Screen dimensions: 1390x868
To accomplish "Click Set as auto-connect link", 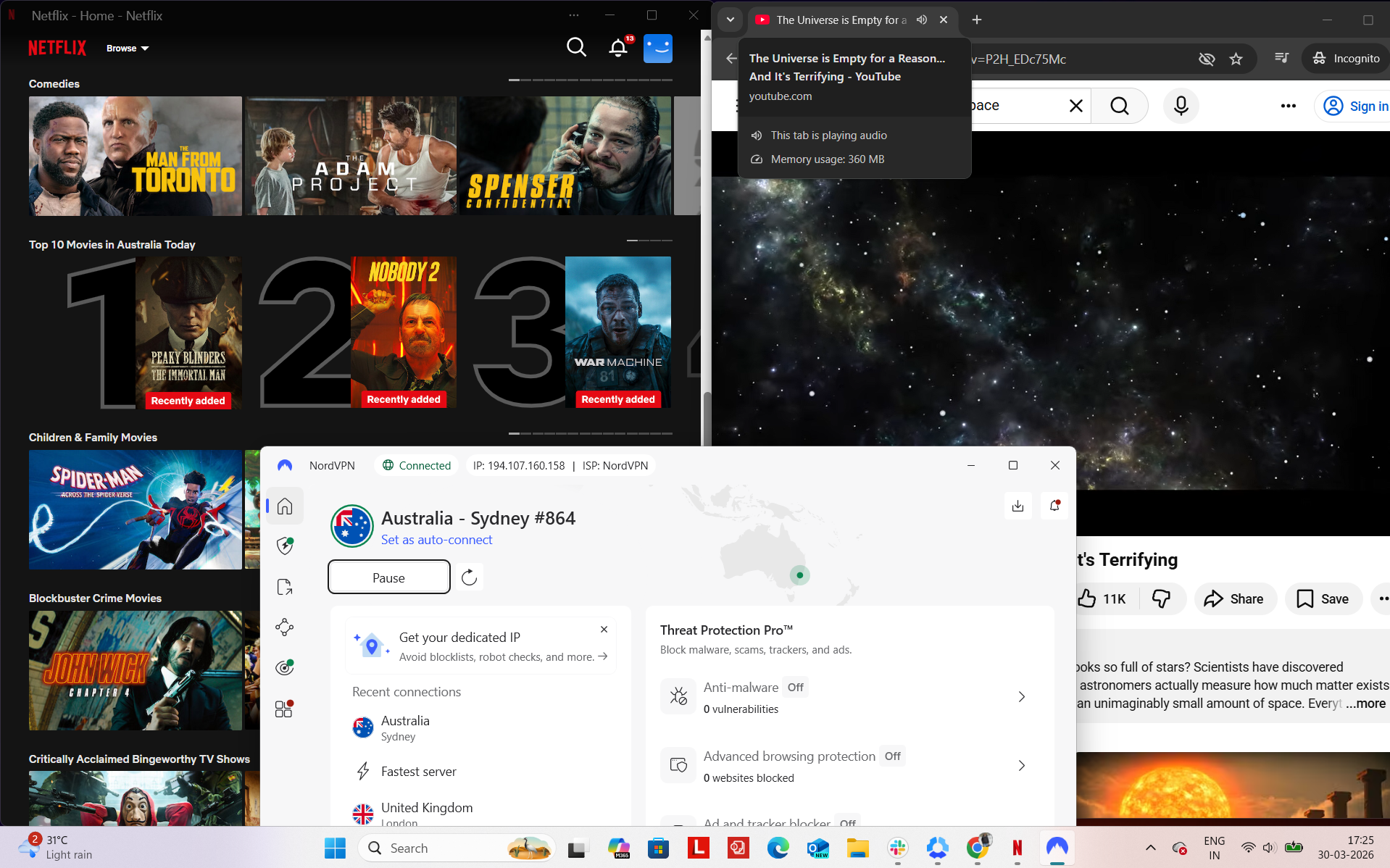I will tap(436, 539).
